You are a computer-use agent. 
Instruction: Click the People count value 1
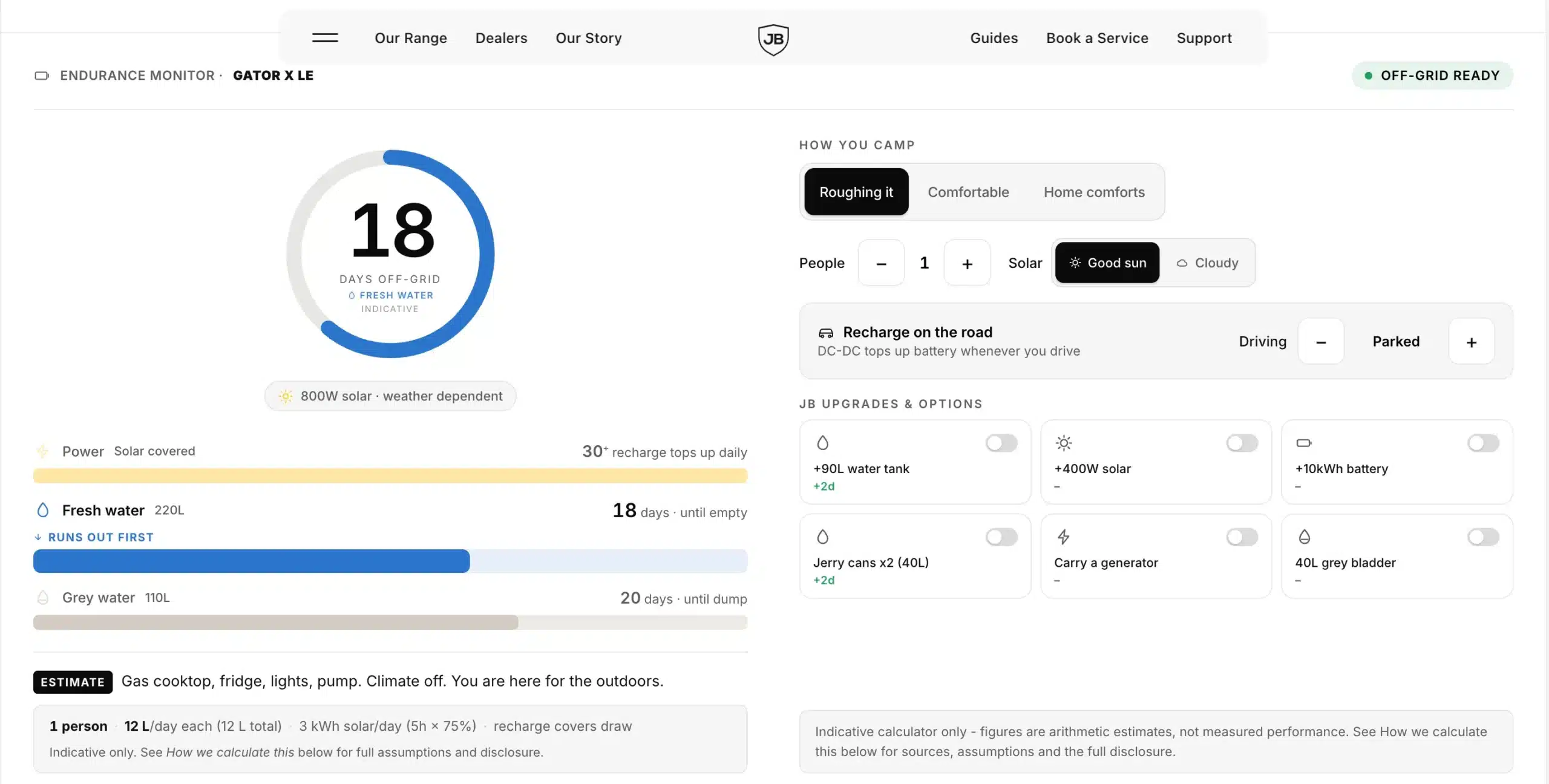(x=924, y=263)
